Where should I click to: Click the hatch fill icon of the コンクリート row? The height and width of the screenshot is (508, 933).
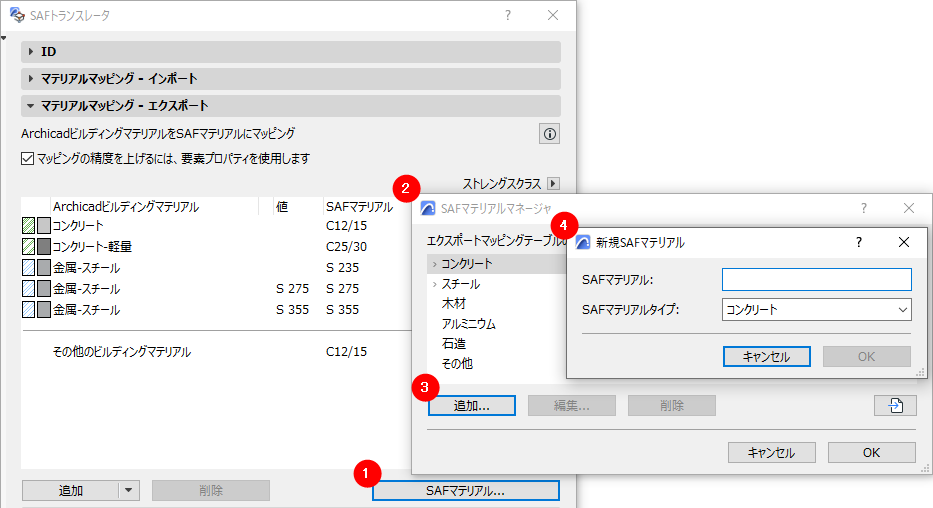coord(29,225)
